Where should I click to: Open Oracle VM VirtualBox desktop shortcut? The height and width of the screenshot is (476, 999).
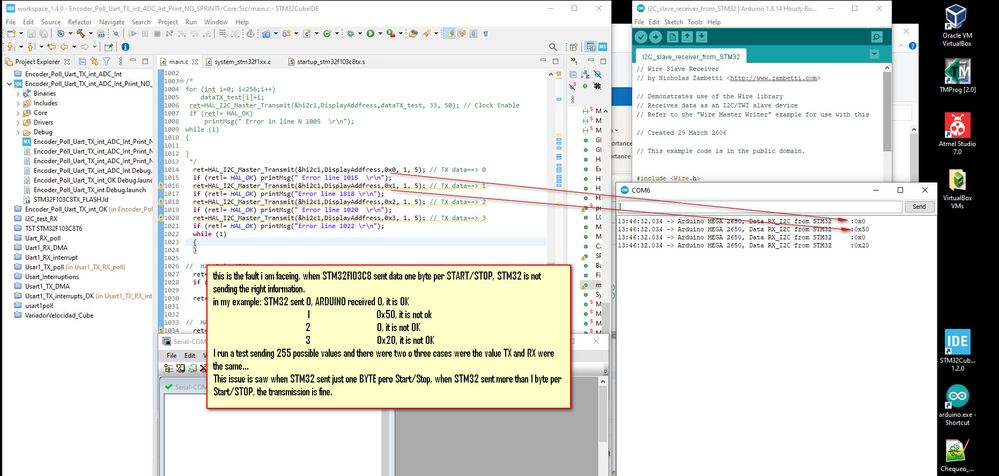pos(957,25)
